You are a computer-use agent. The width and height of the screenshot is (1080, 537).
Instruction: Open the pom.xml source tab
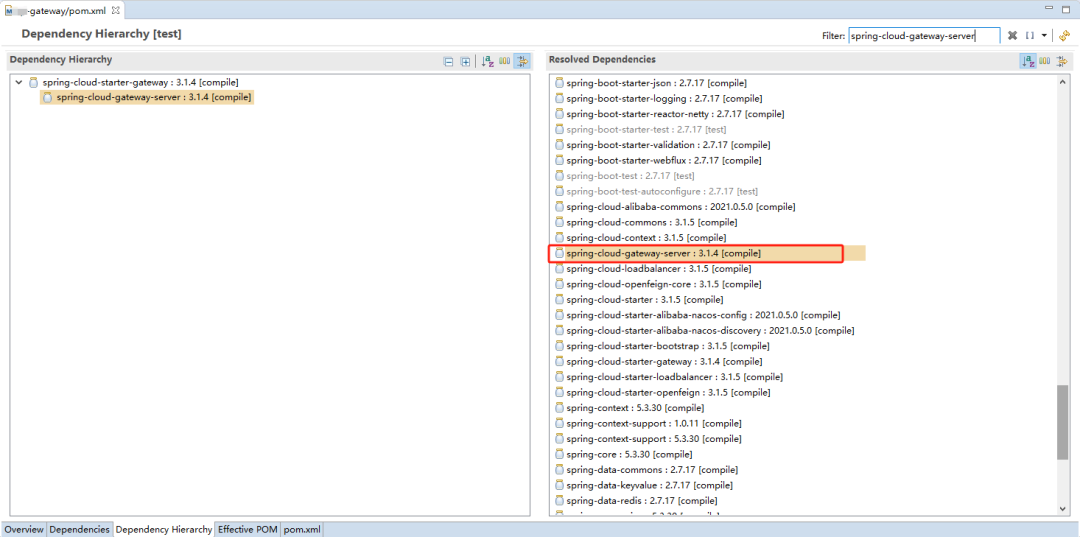click(x=302, y=529)
